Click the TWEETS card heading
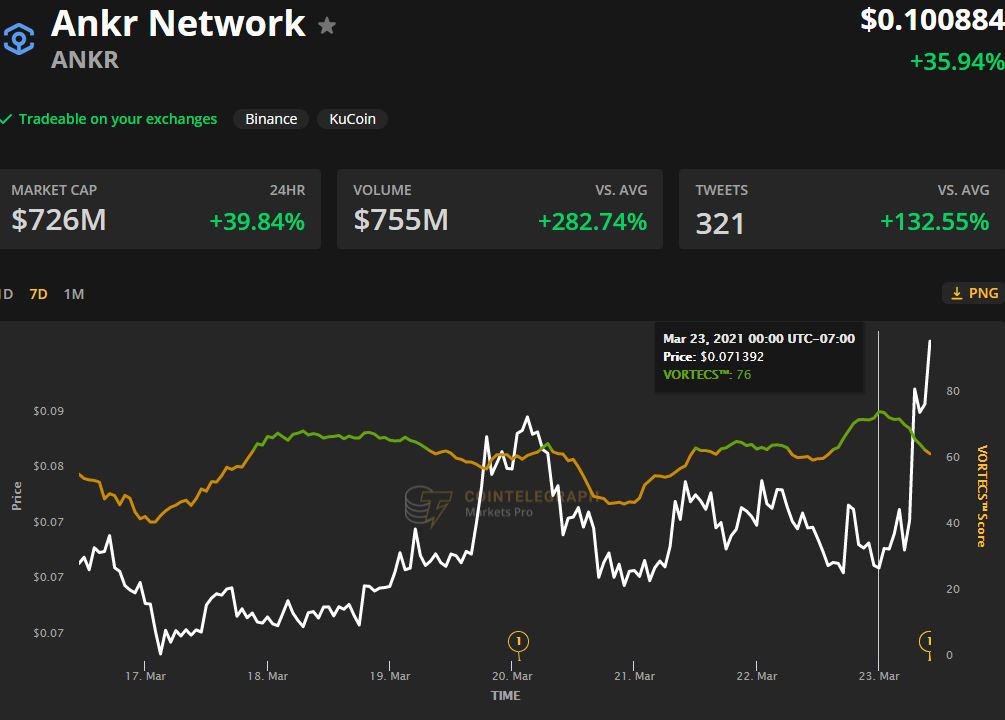1005x720 pixels. (x=722, y=190)
